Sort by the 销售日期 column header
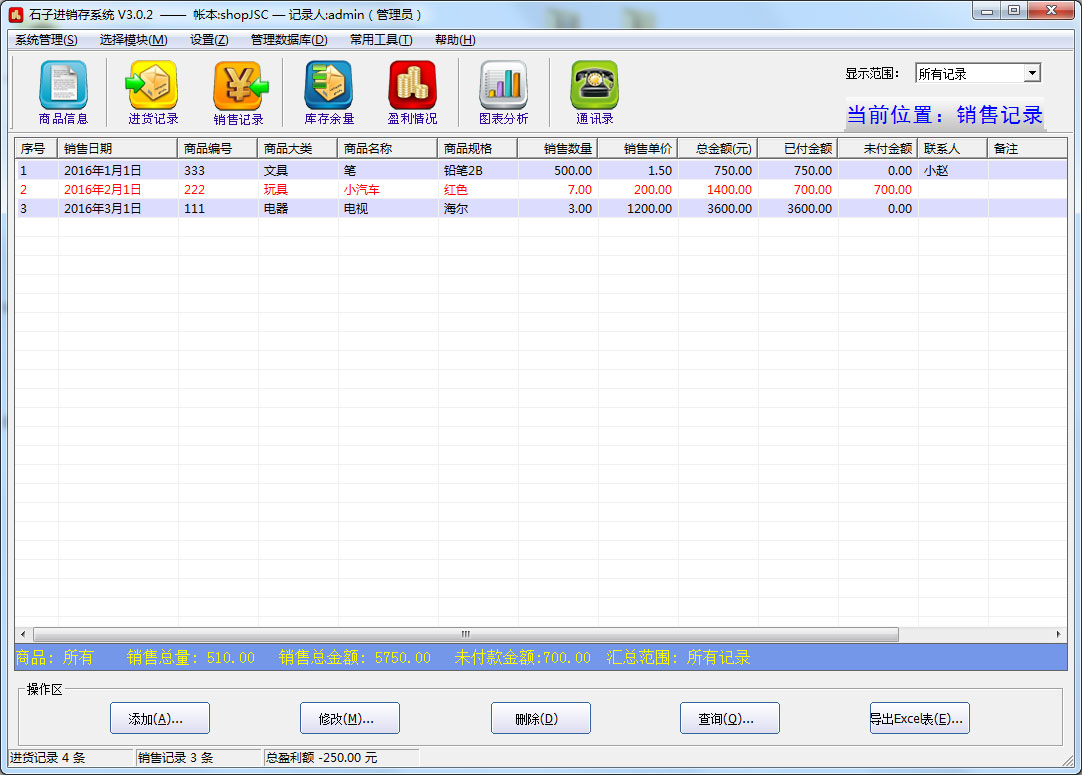The image size is (1082, 775). click(118, 148)
